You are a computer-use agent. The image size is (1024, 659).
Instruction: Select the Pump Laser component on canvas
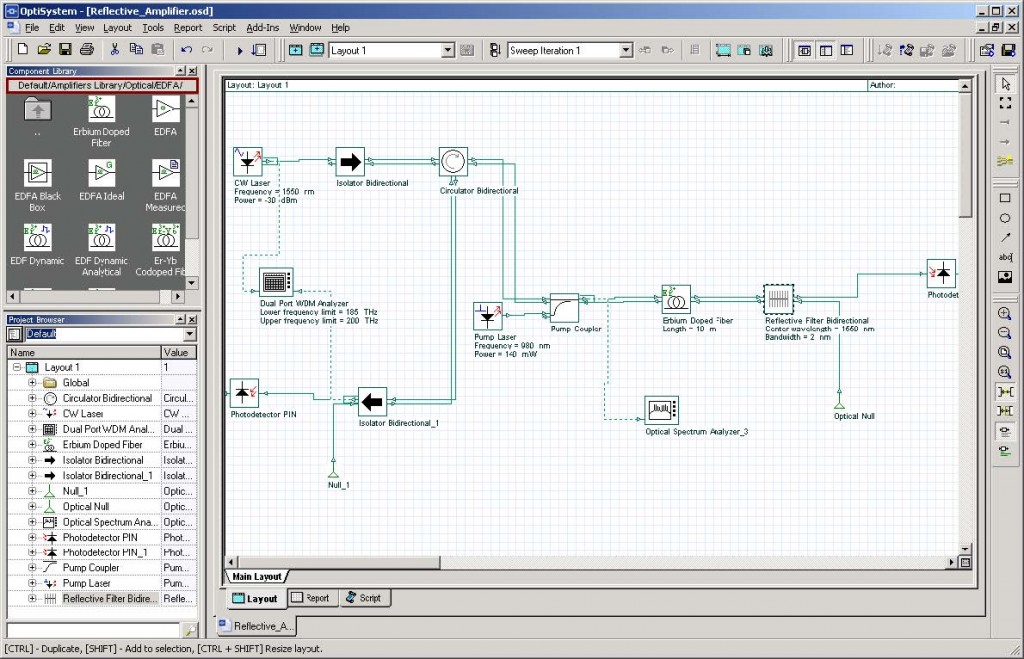(x=488, y=317)
